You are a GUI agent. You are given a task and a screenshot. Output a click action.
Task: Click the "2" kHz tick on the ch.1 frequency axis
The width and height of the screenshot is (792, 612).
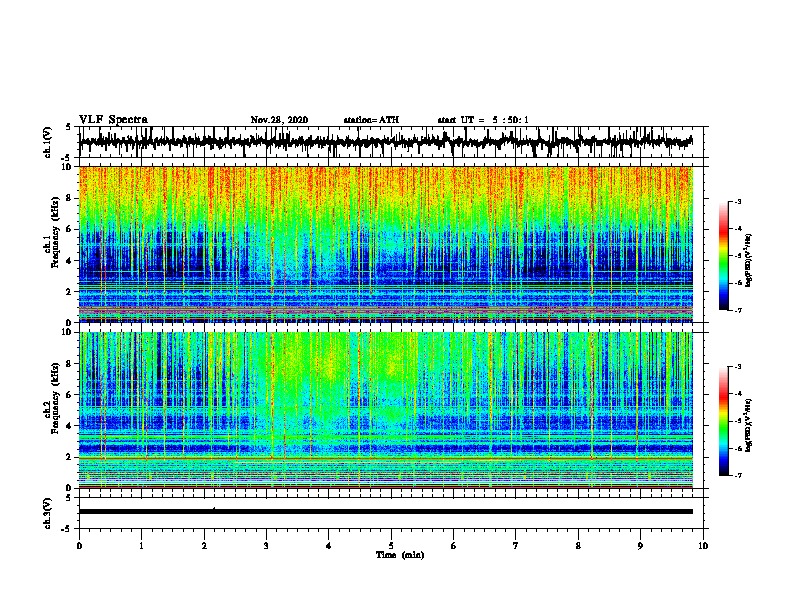(69, 291)
